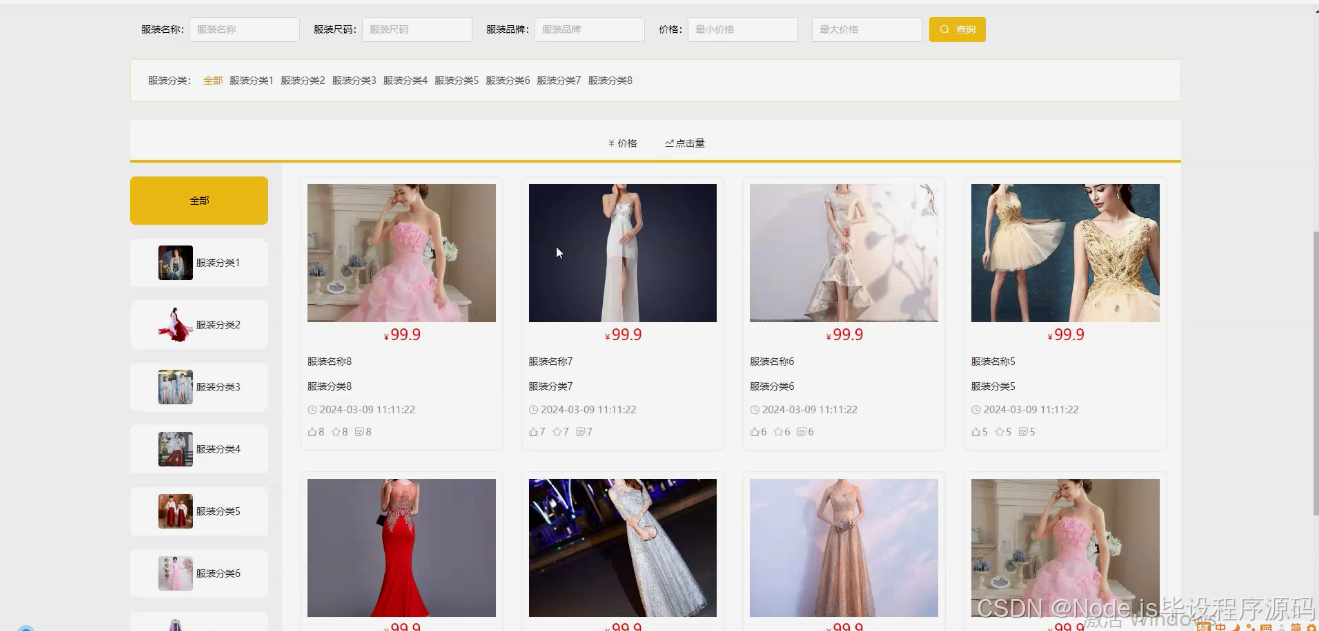Click the comment icon on 服装名称6 card
The height and width of the screenshot is (631, 1319).
click(x=802, y=432)
